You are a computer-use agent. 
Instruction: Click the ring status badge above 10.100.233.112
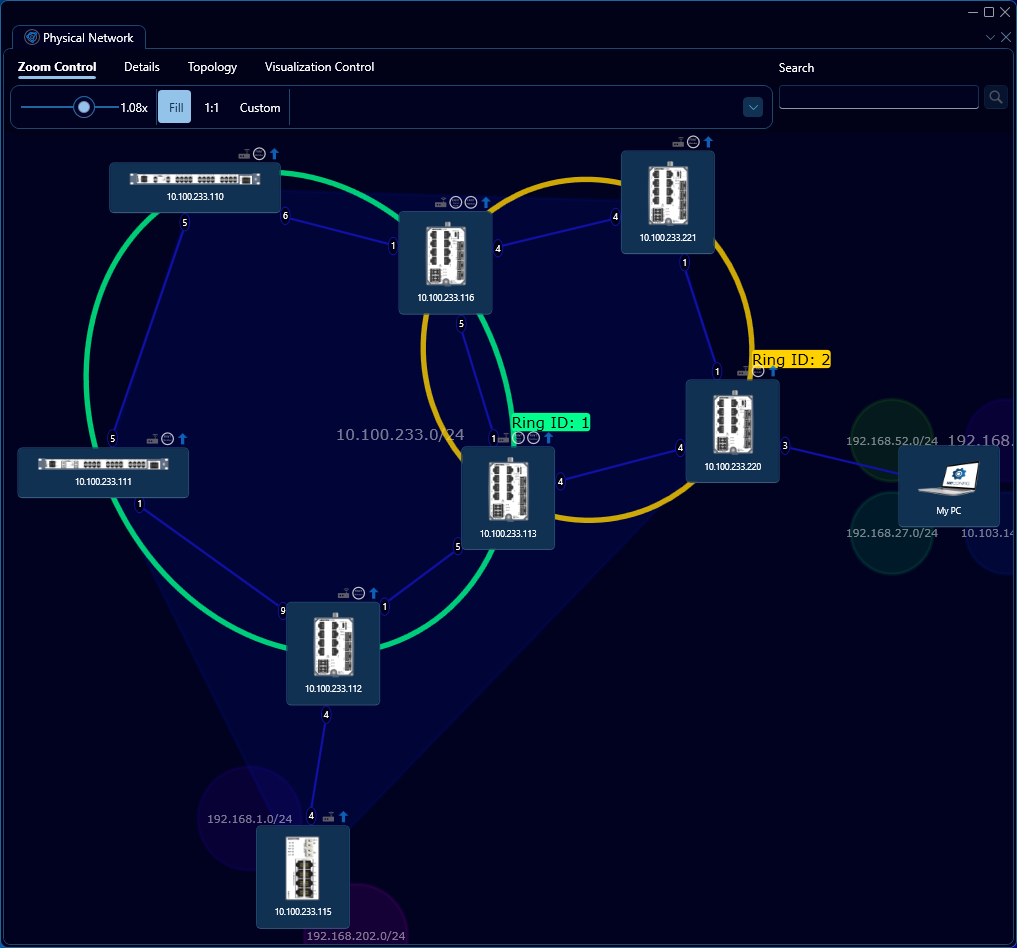pos(359,593)
